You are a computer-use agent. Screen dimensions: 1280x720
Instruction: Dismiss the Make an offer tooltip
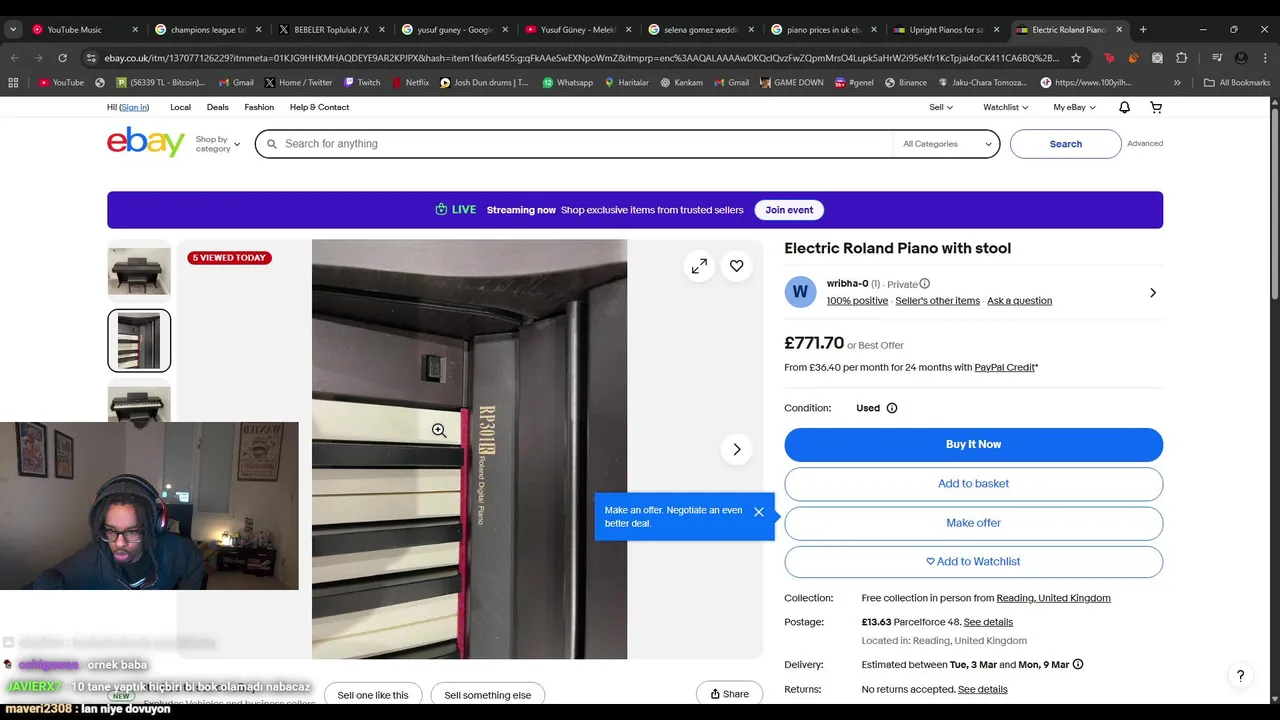click(x=759, y=512)
